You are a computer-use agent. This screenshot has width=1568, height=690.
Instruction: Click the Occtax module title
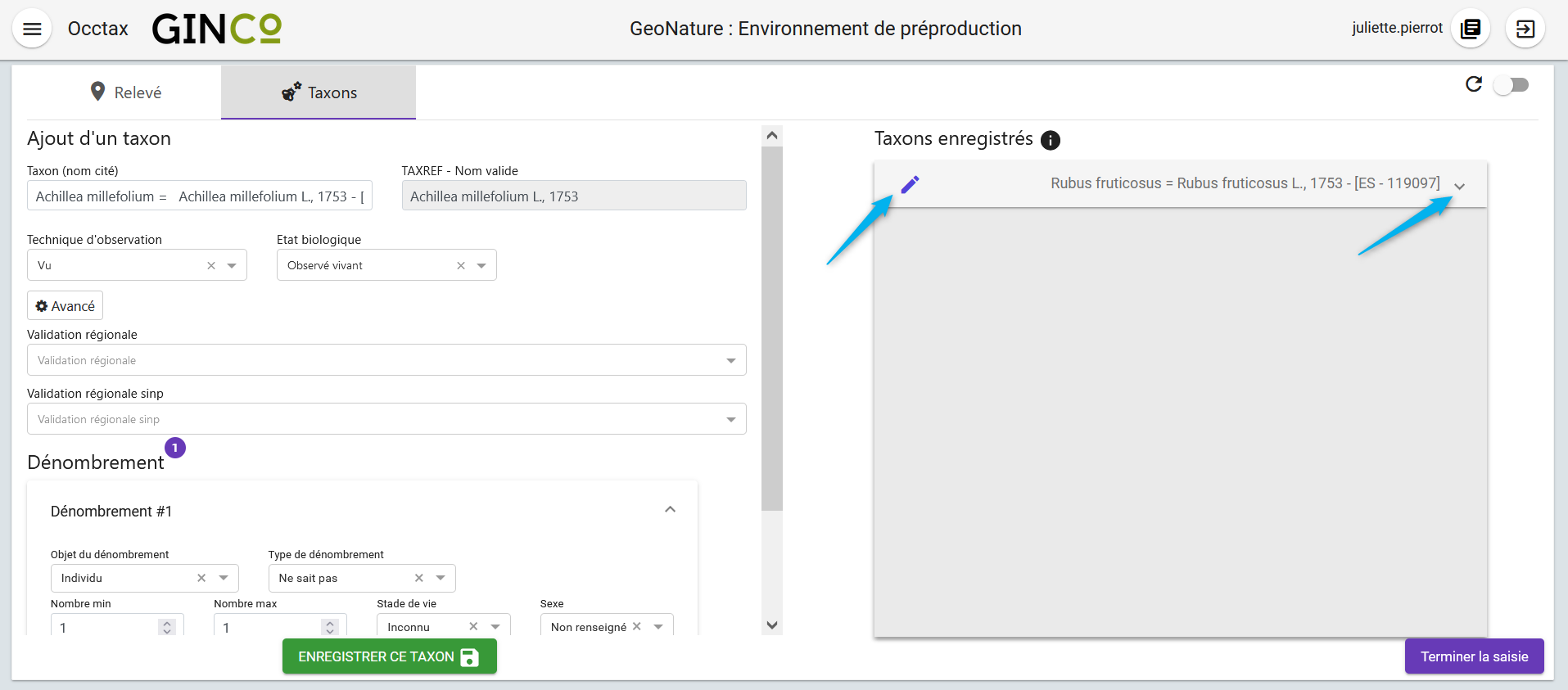tap(98, 29)
